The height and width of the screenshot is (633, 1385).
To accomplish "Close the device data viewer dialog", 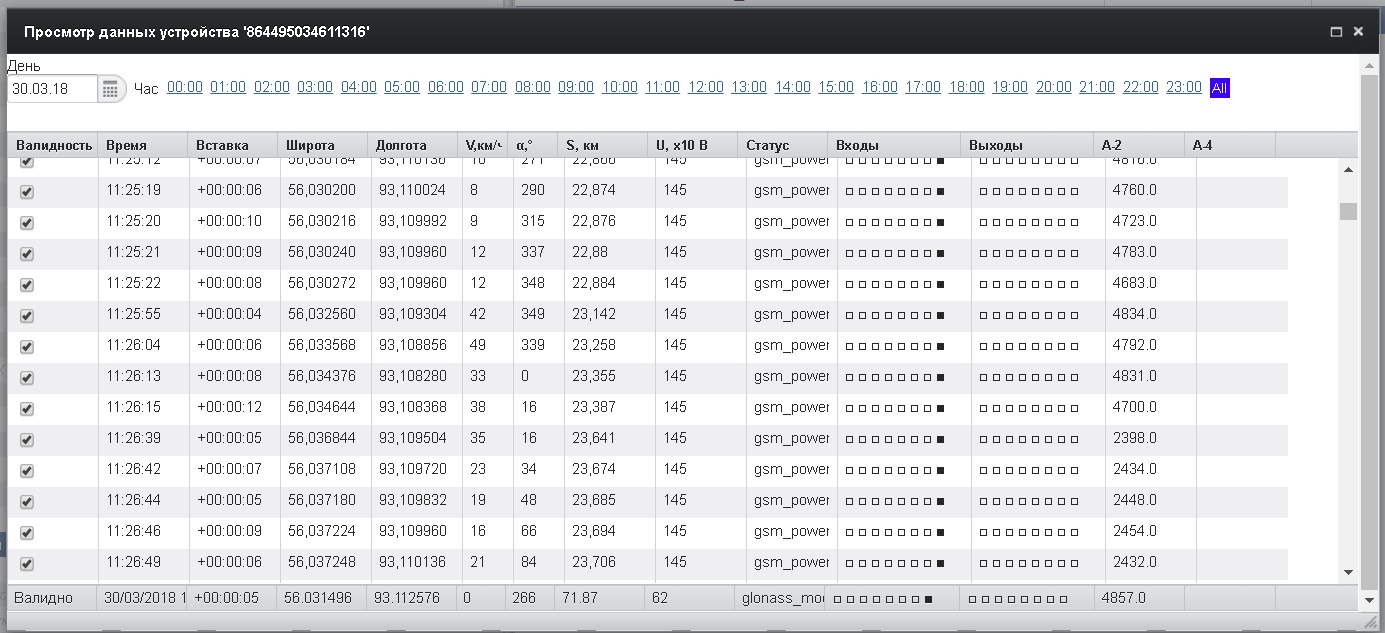I will 1358,32.
